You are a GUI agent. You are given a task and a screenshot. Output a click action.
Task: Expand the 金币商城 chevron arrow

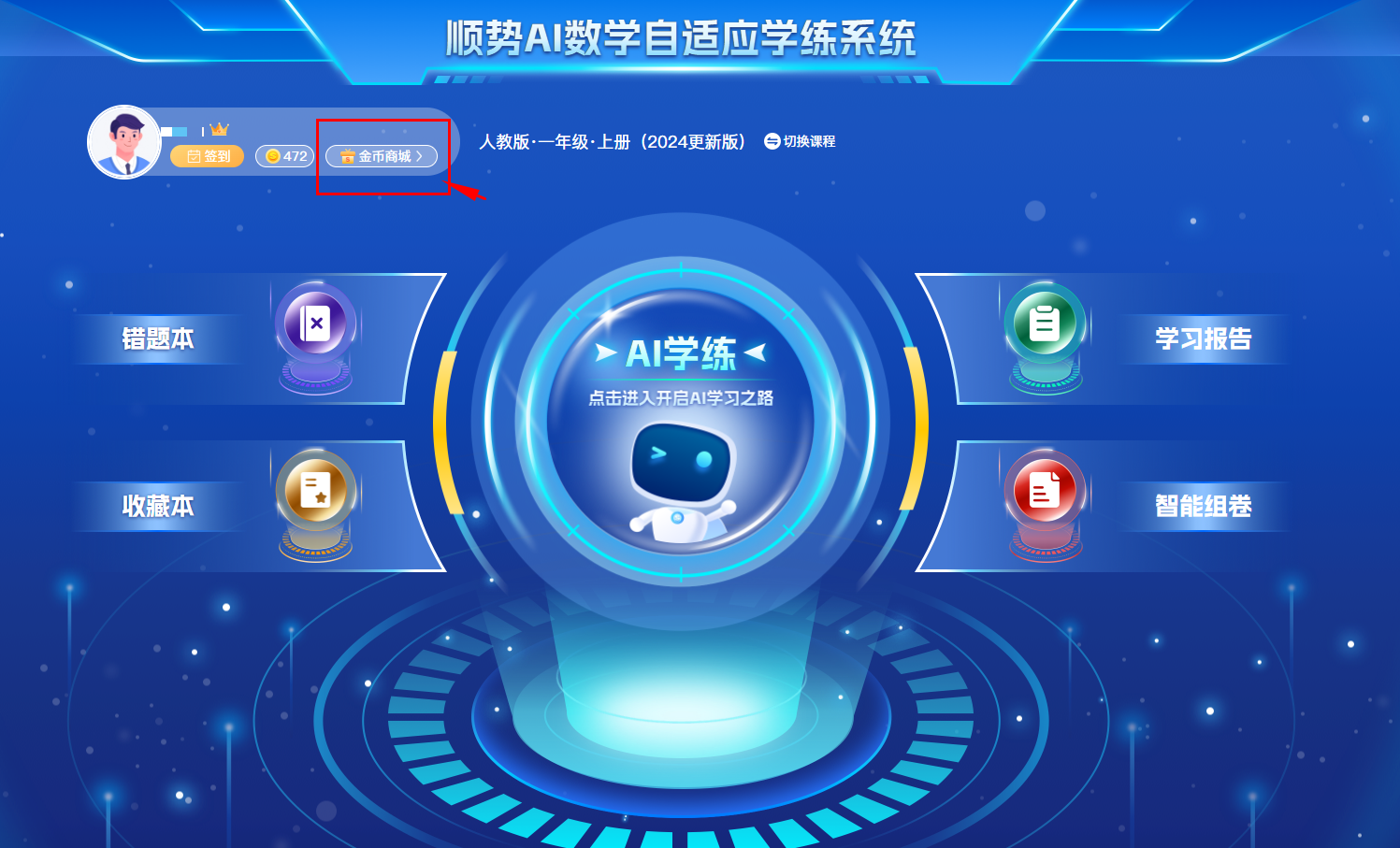tap(420, 156)
